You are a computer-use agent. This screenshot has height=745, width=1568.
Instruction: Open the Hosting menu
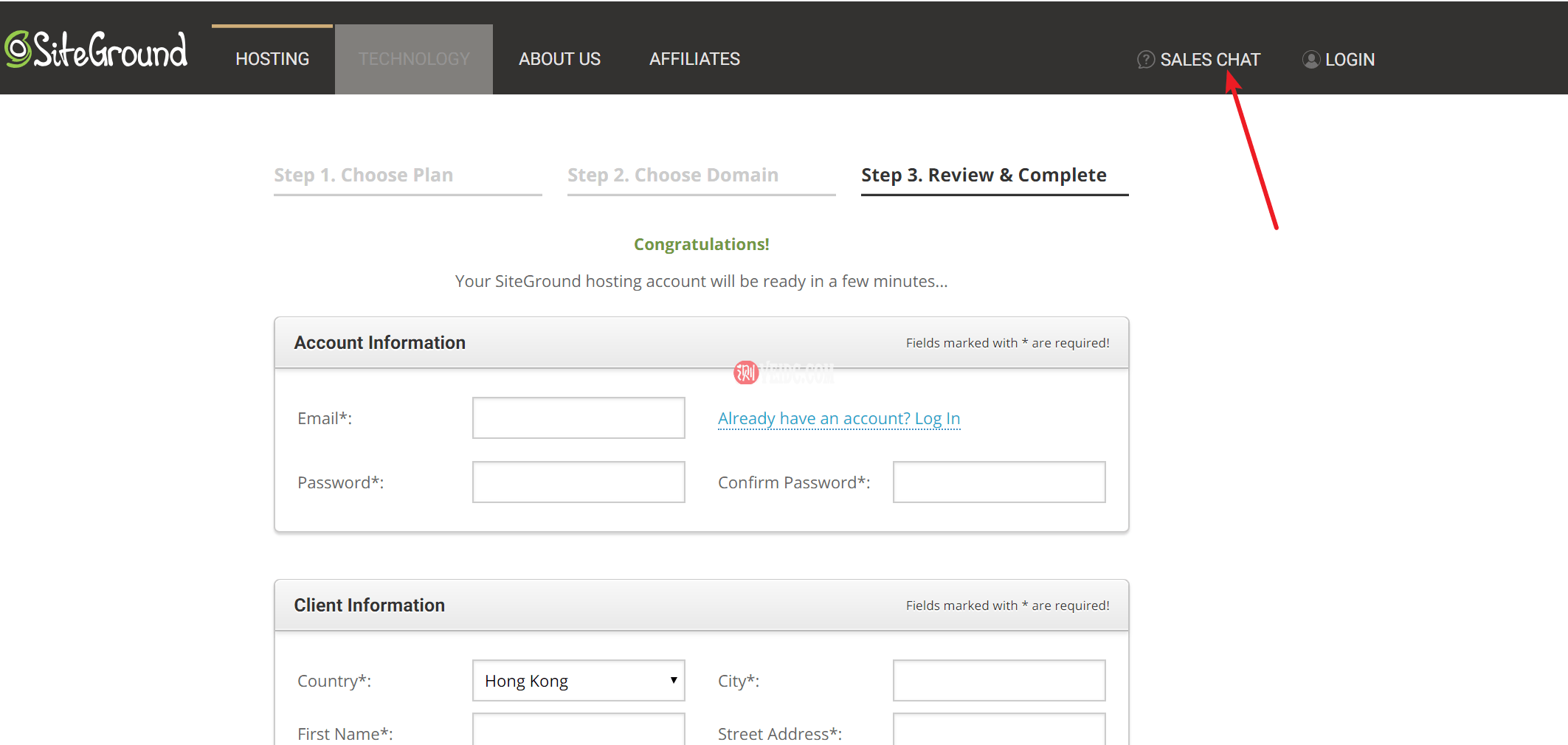click(x=272, y=59)
